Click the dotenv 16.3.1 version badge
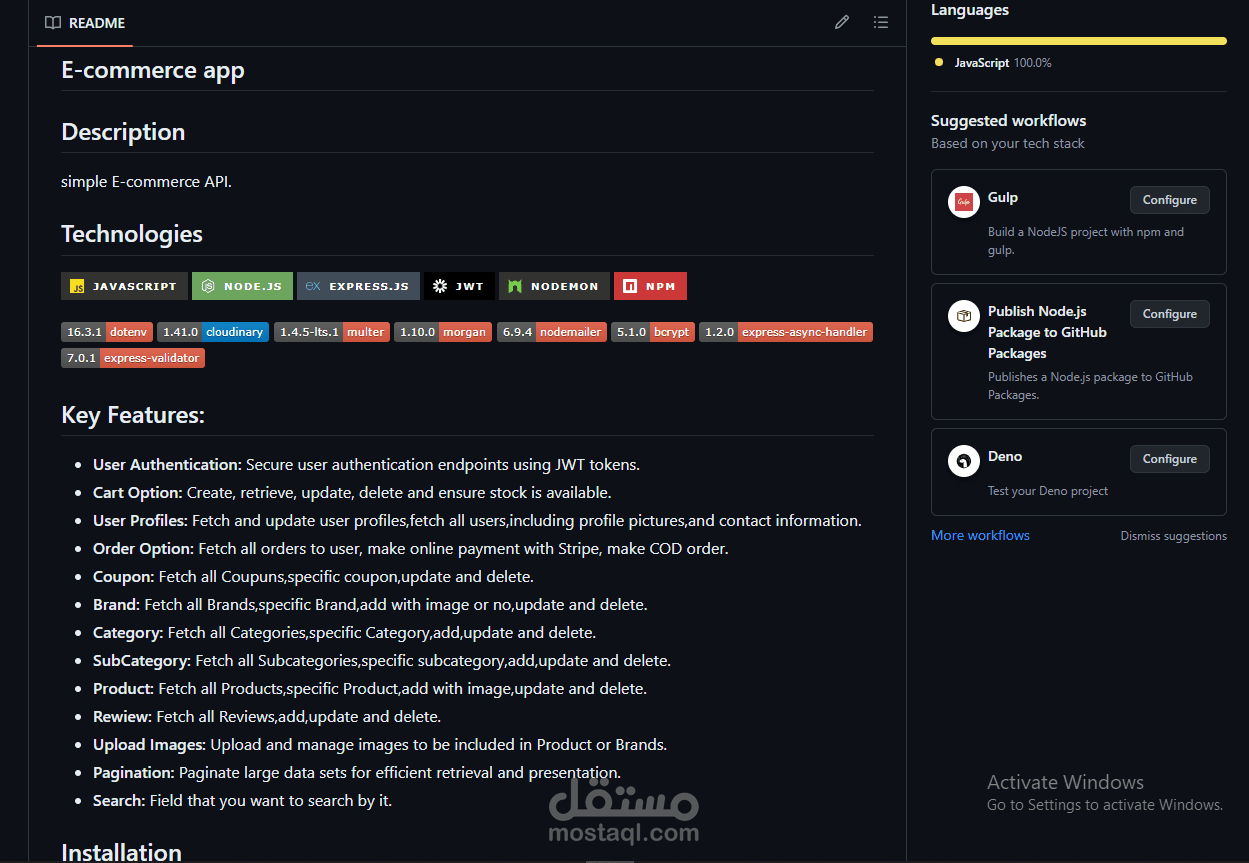 pos(107,332)
